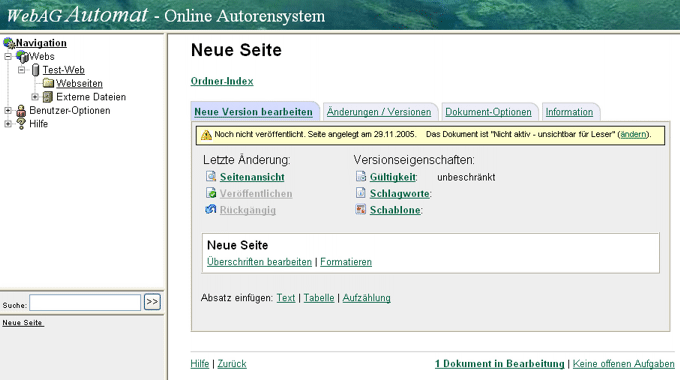Open 1 Dokument in Bearbeitung link
Image resolution: width=680 pixels, height=380 pixels.
(500, 364)
